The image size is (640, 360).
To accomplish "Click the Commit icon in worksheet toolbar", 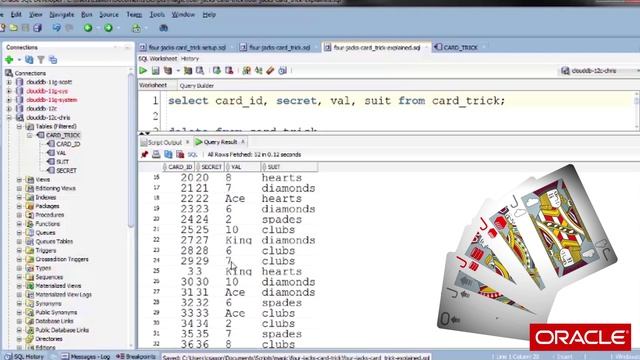I will [217, 70].
